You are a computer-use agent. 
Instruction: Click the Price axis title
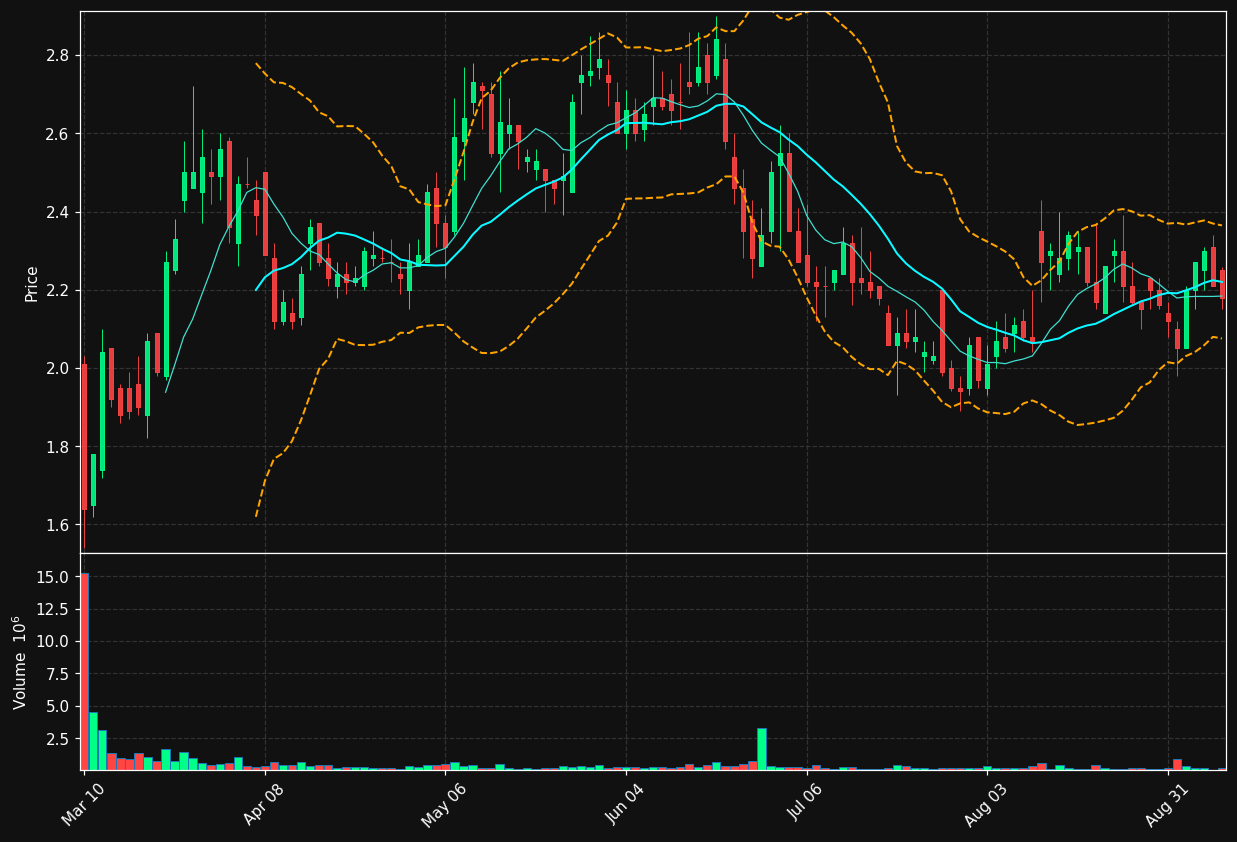click(x=31, y=283)
